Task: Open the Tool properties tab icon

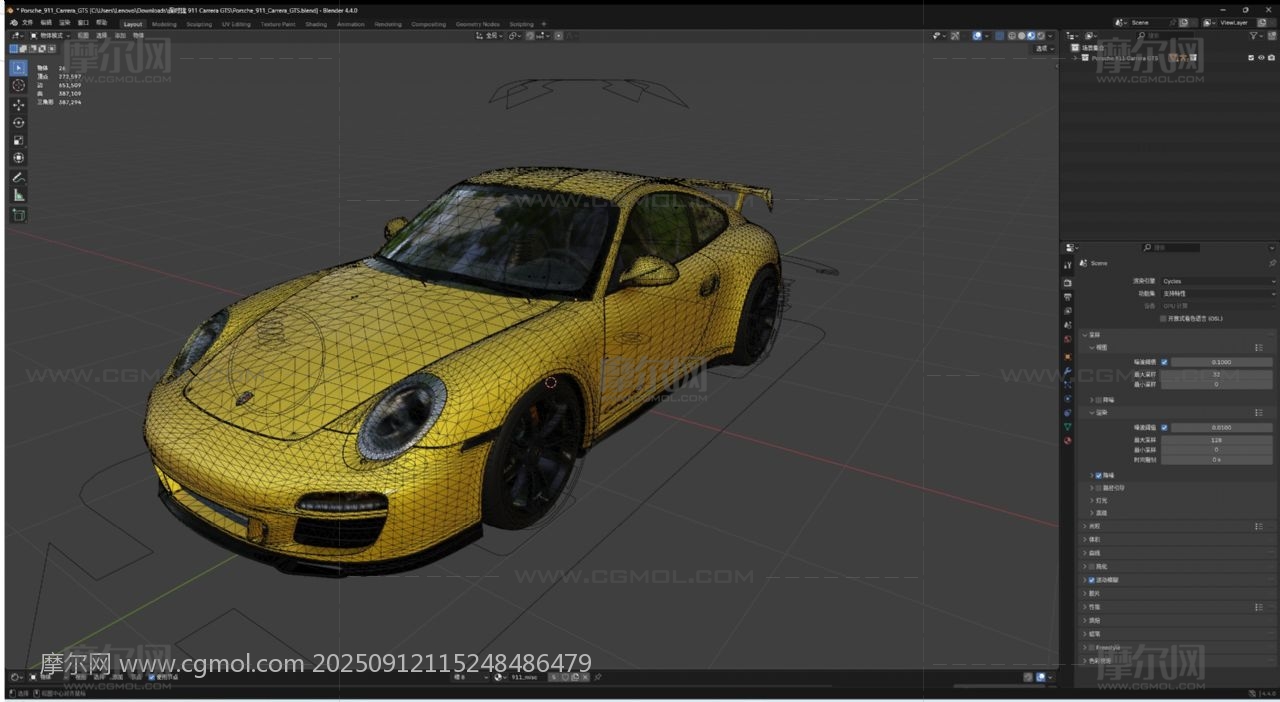Action: click(1068, 265)
